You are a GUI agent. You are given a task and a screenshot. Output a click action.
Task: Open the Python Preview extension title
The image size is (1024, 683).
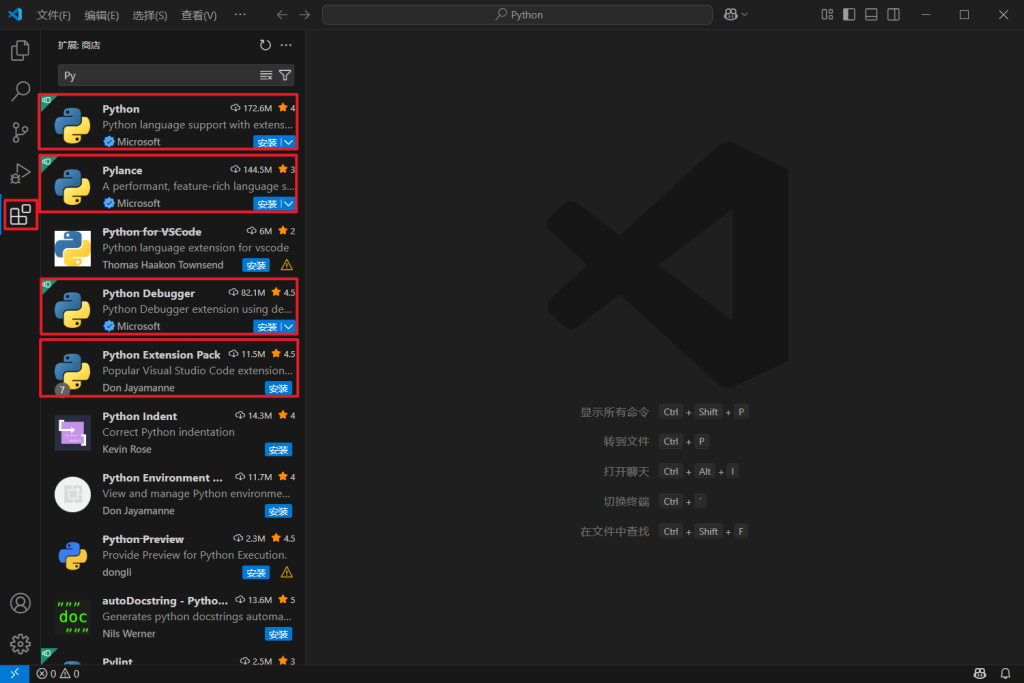143,539
